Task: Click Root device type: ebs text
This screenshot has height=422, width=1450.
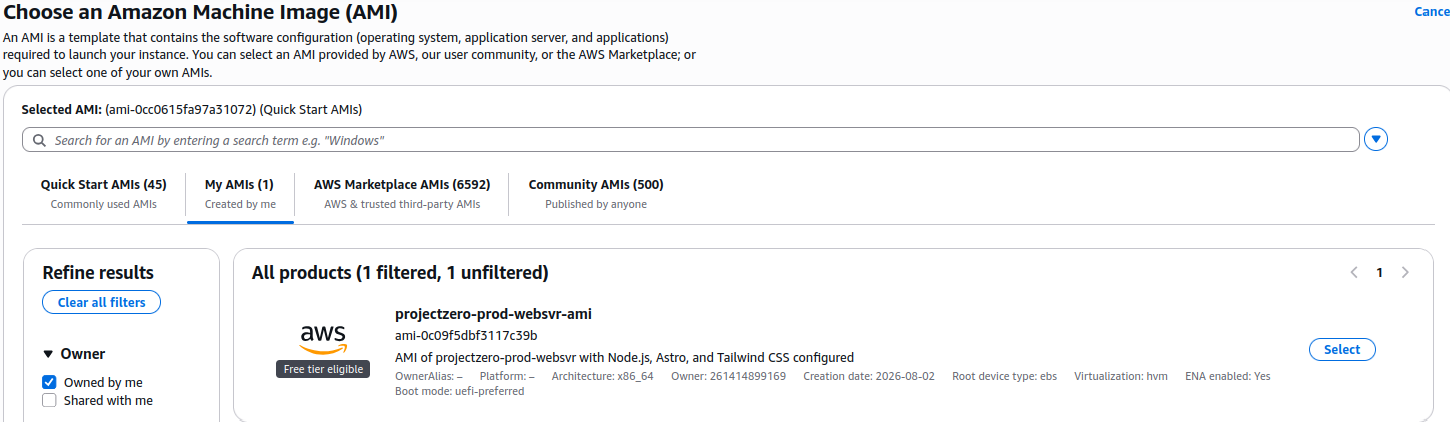Action: (x=1004, y=376)
